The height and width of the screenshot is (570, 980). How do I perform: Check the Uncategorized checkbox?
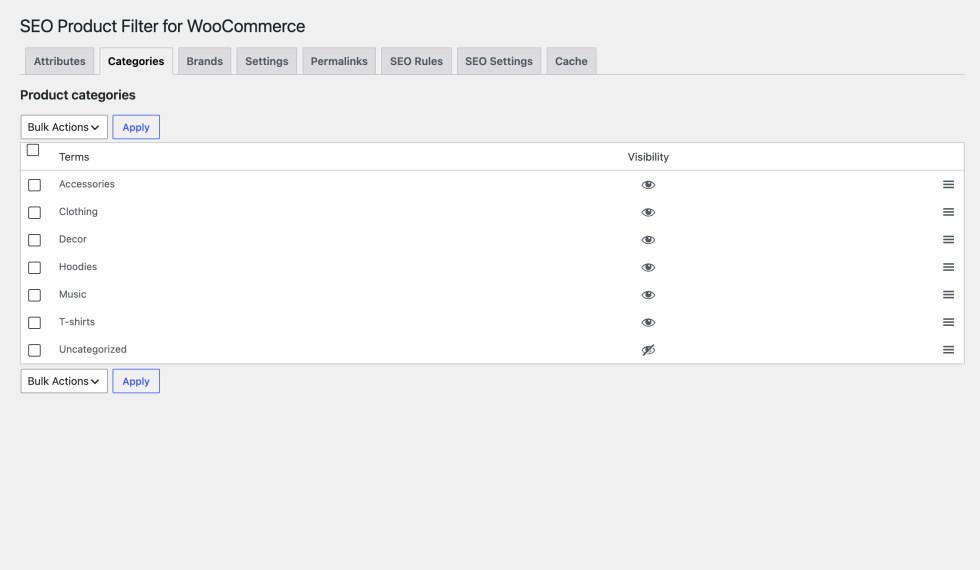coord(34,350)
